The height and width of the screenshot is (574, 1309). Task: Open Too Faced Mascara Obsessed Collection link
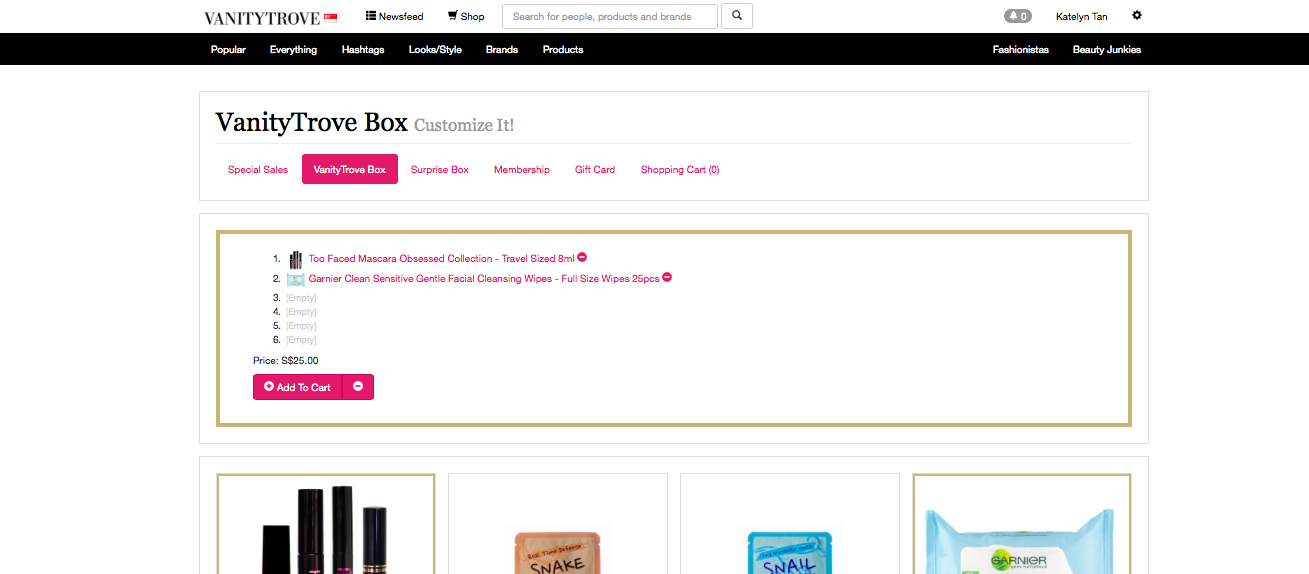click(x=441, y=259)
